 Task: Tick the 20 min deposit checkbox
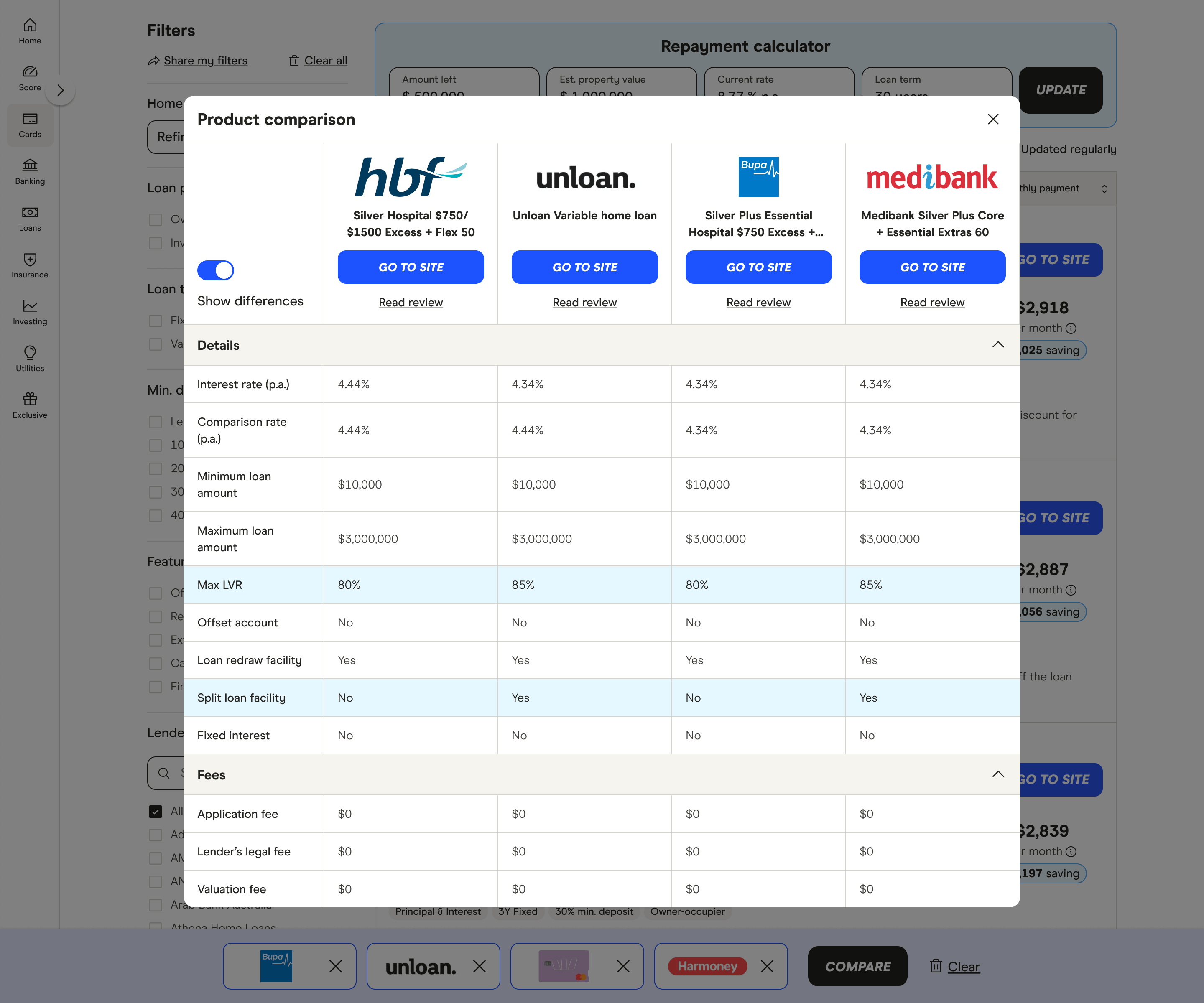coord(156,469)
